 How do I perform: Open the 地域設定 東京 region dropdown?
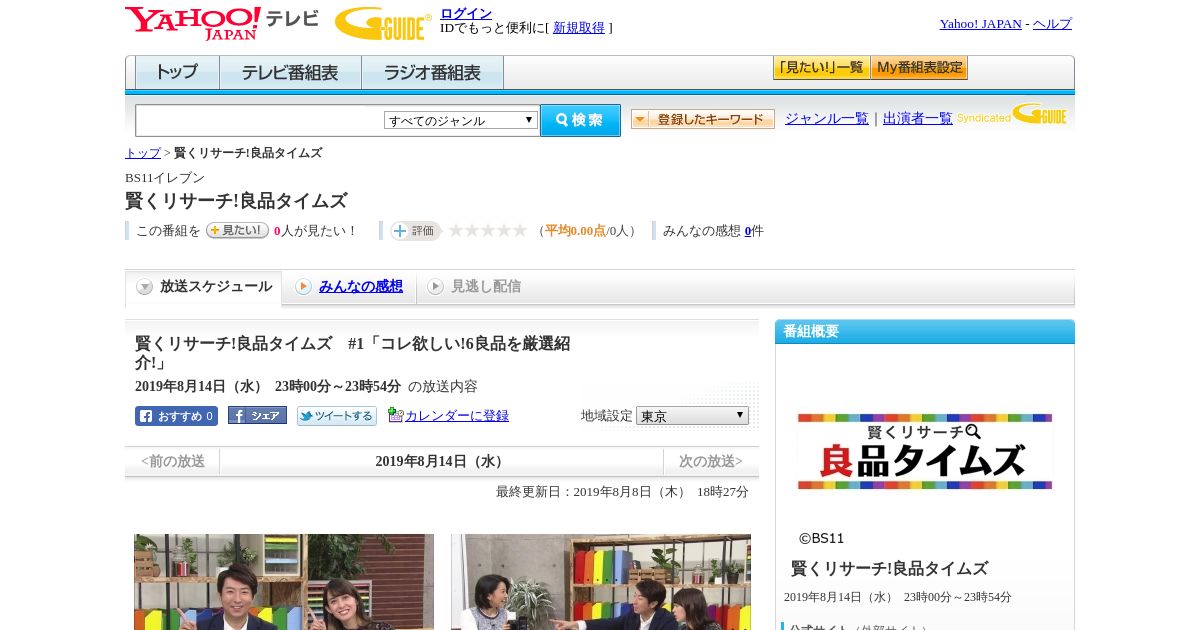point(692,415)
